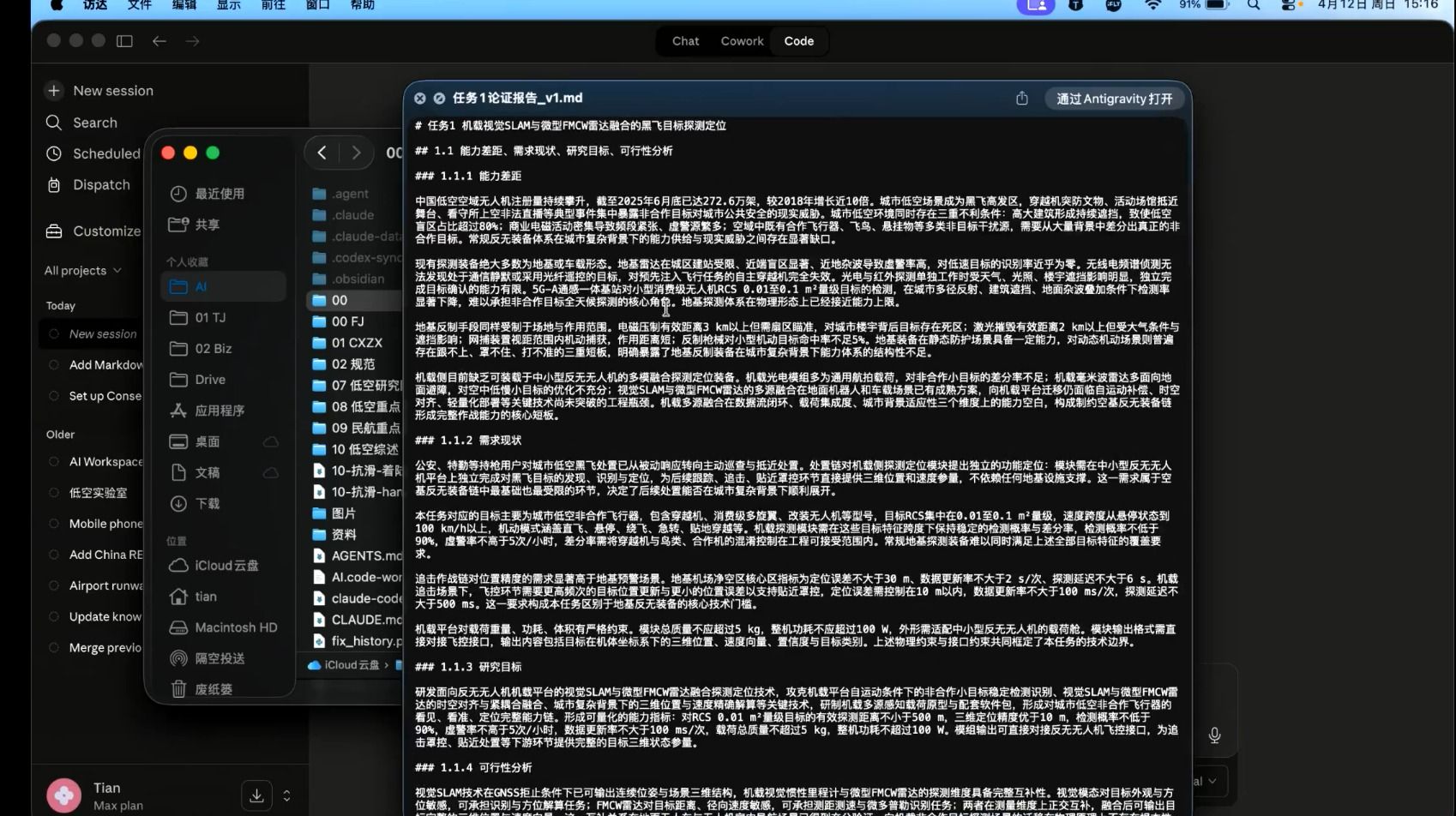The width and height of the screenshot is (1456, 816).
Task: Open the 文件 menu in the menu bar
Action: [x=139, y=5]
